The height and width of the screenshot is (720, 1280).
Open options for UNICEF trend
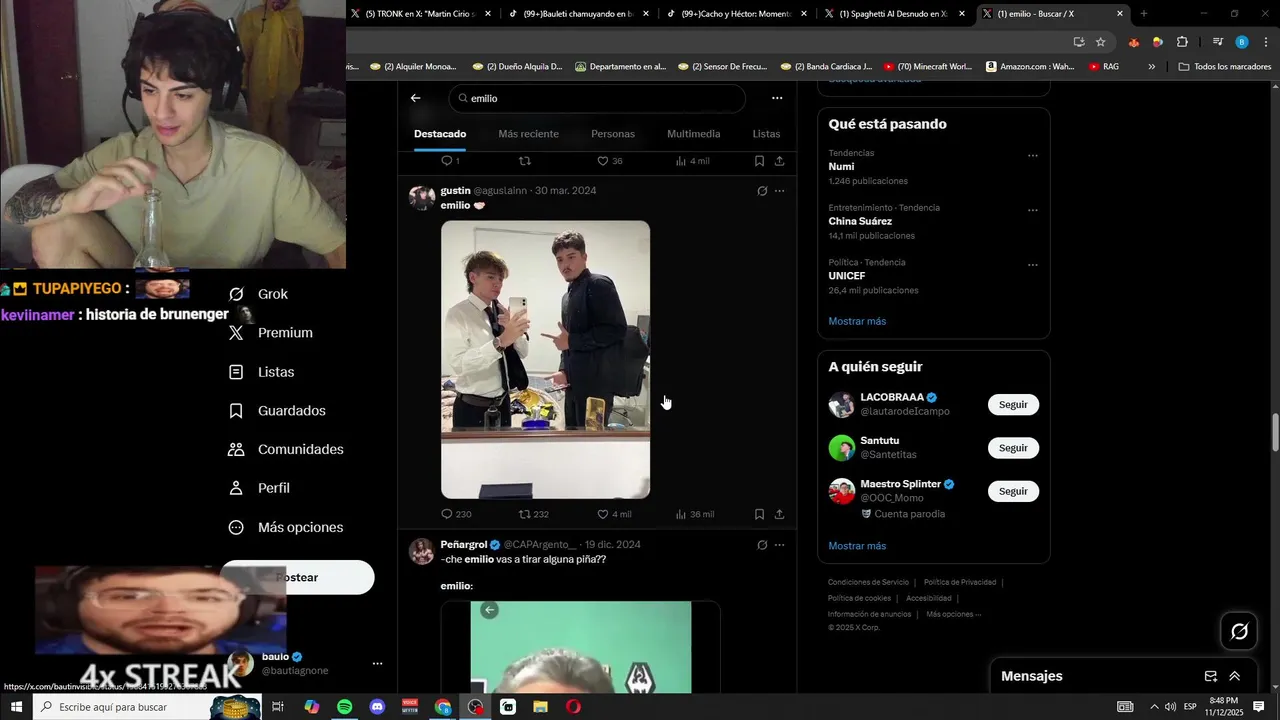click(1033, 265)
